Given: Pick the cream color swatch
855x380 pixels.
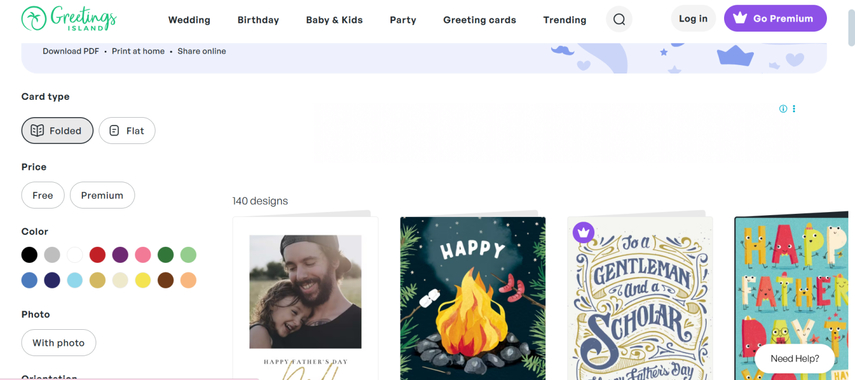Looking at the screenshot, I should click(120, 280).
